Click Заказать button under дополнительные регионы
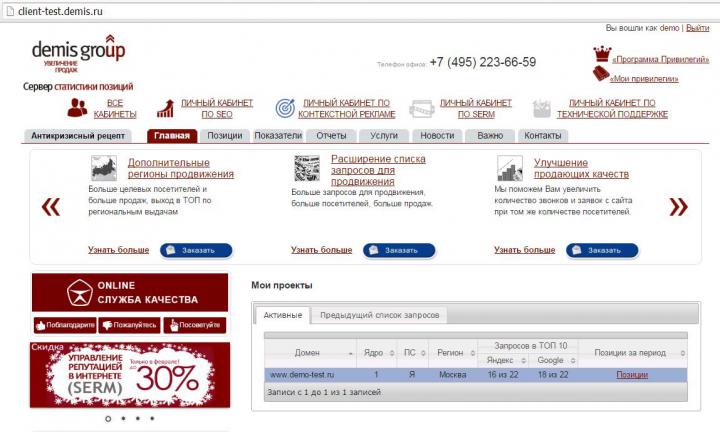This screenshot has height=432, width=720. 196,250
